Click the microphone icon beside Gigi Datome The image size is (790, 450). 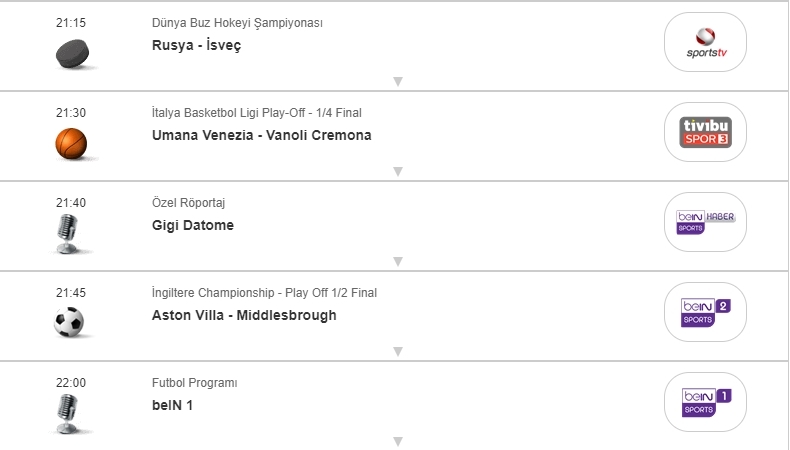pos(69,234)
